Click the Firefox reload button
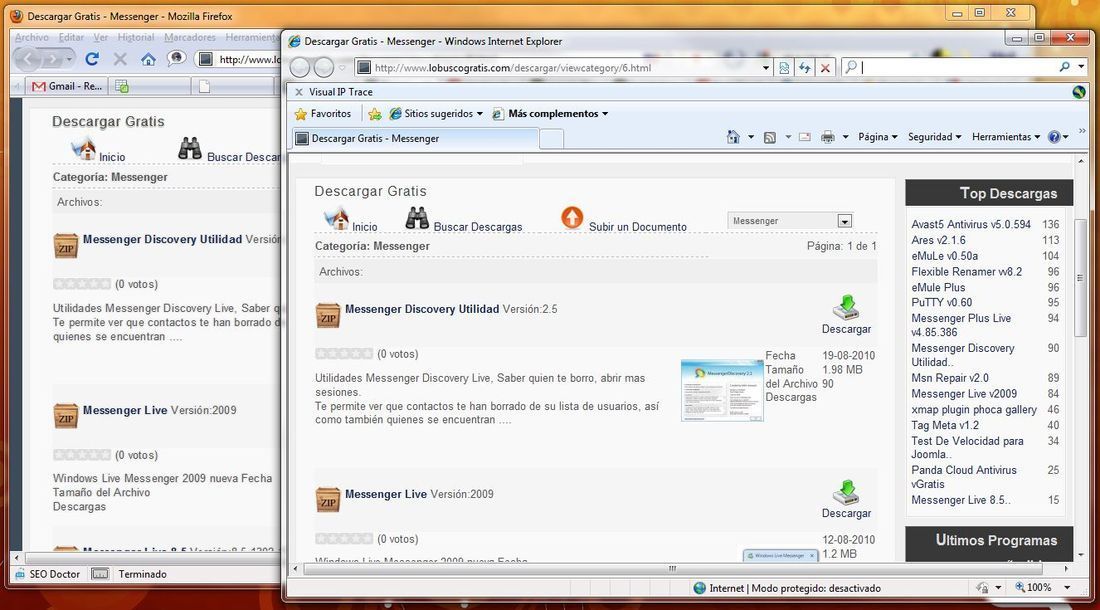 (92, 59)
